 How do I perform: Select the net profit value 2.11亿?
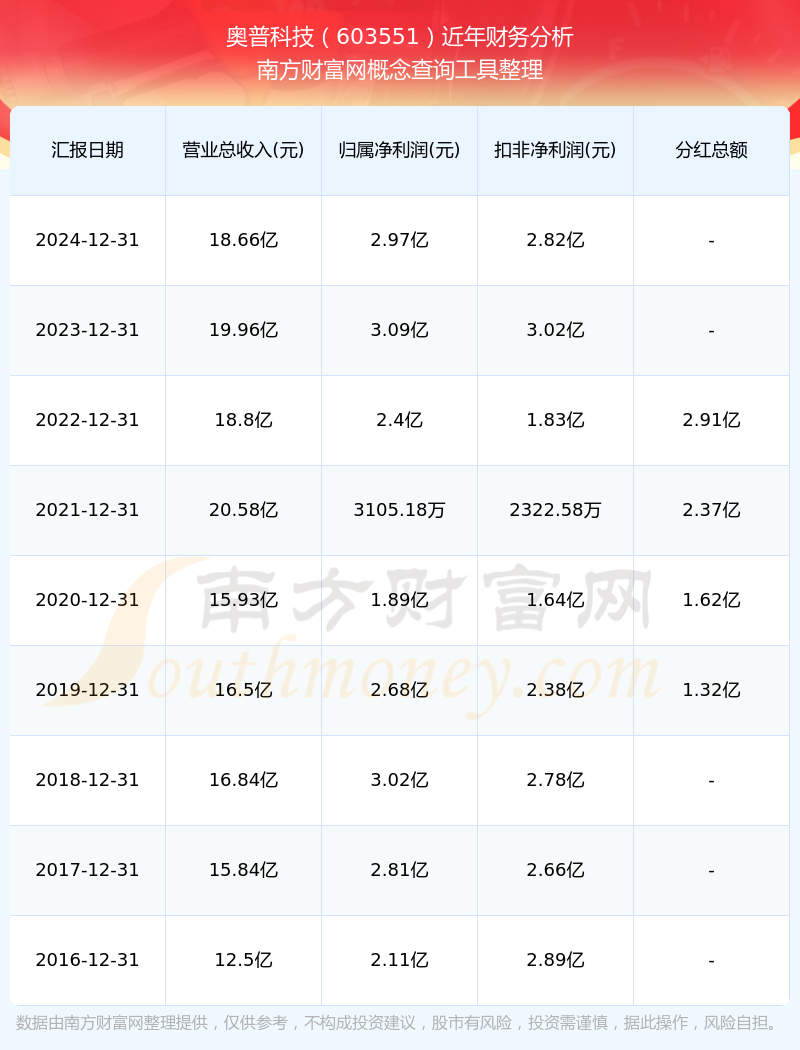(x=399, y=960)
